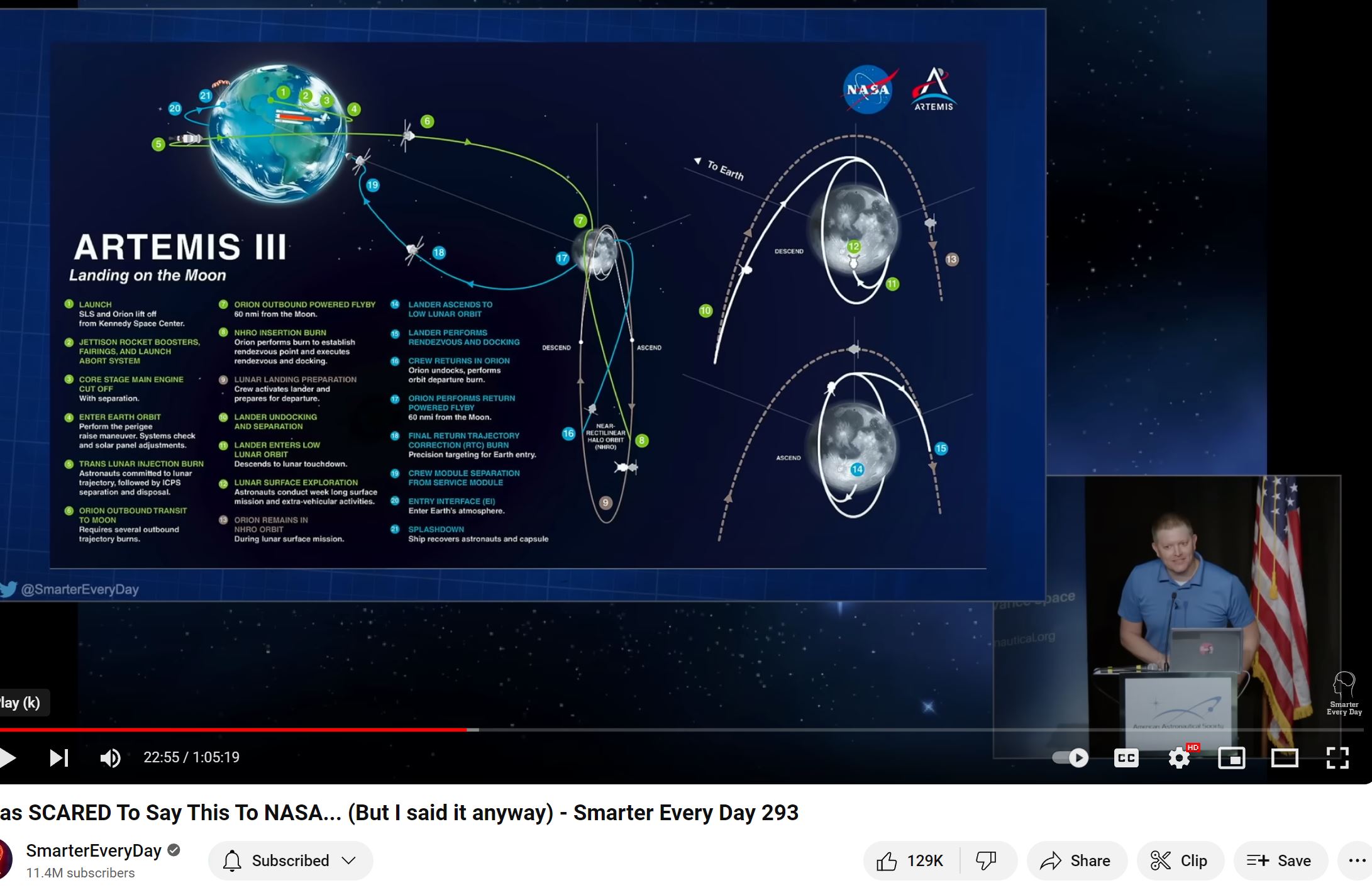
Task: Click the @SmarterEveryDay Twitter handle overlay
Action: (70, 589)
